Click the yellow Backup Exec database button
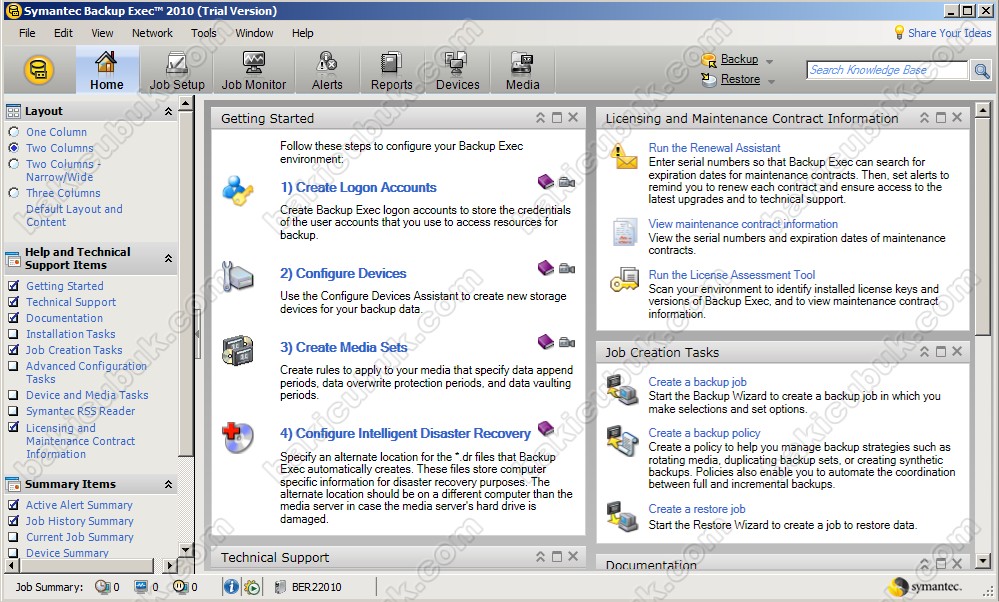 point(39,70)
